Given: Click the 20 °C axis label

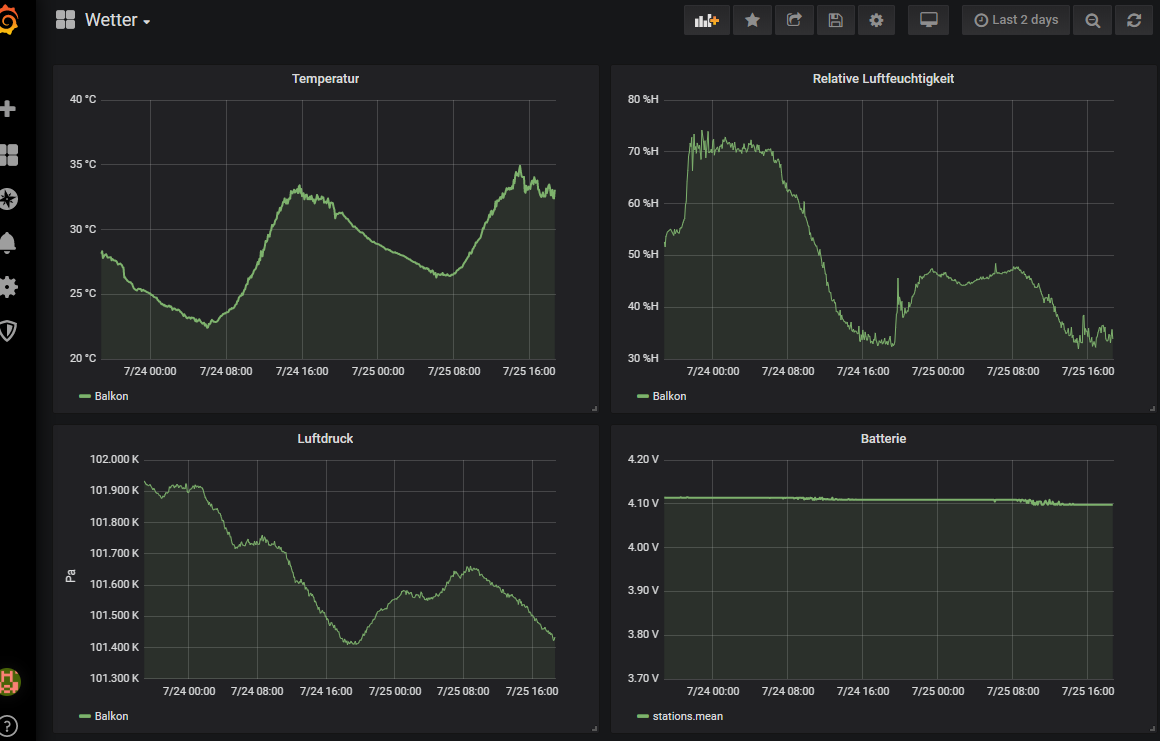Looking at the screenshot, I should [x=83, y=358].
